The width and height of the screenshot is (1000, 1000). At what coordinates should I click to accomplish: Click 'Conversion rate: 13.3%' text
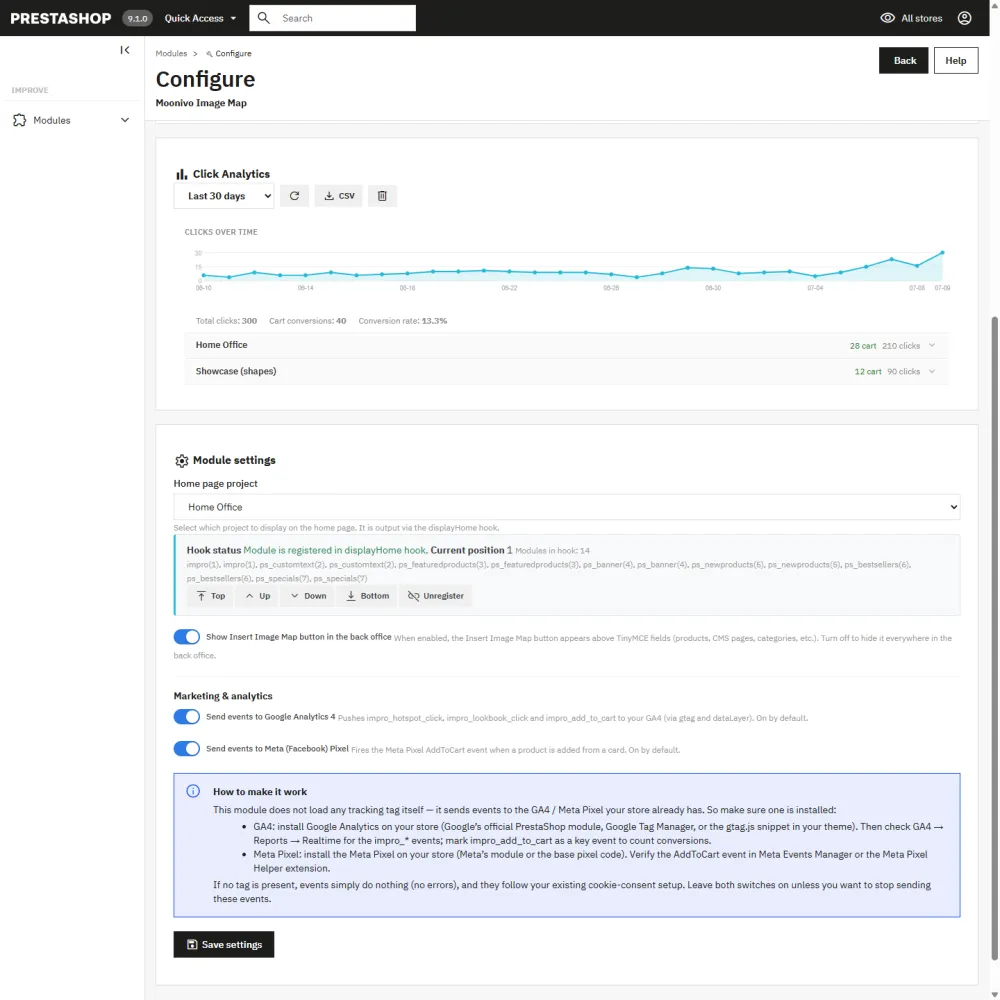pos(402,321)
